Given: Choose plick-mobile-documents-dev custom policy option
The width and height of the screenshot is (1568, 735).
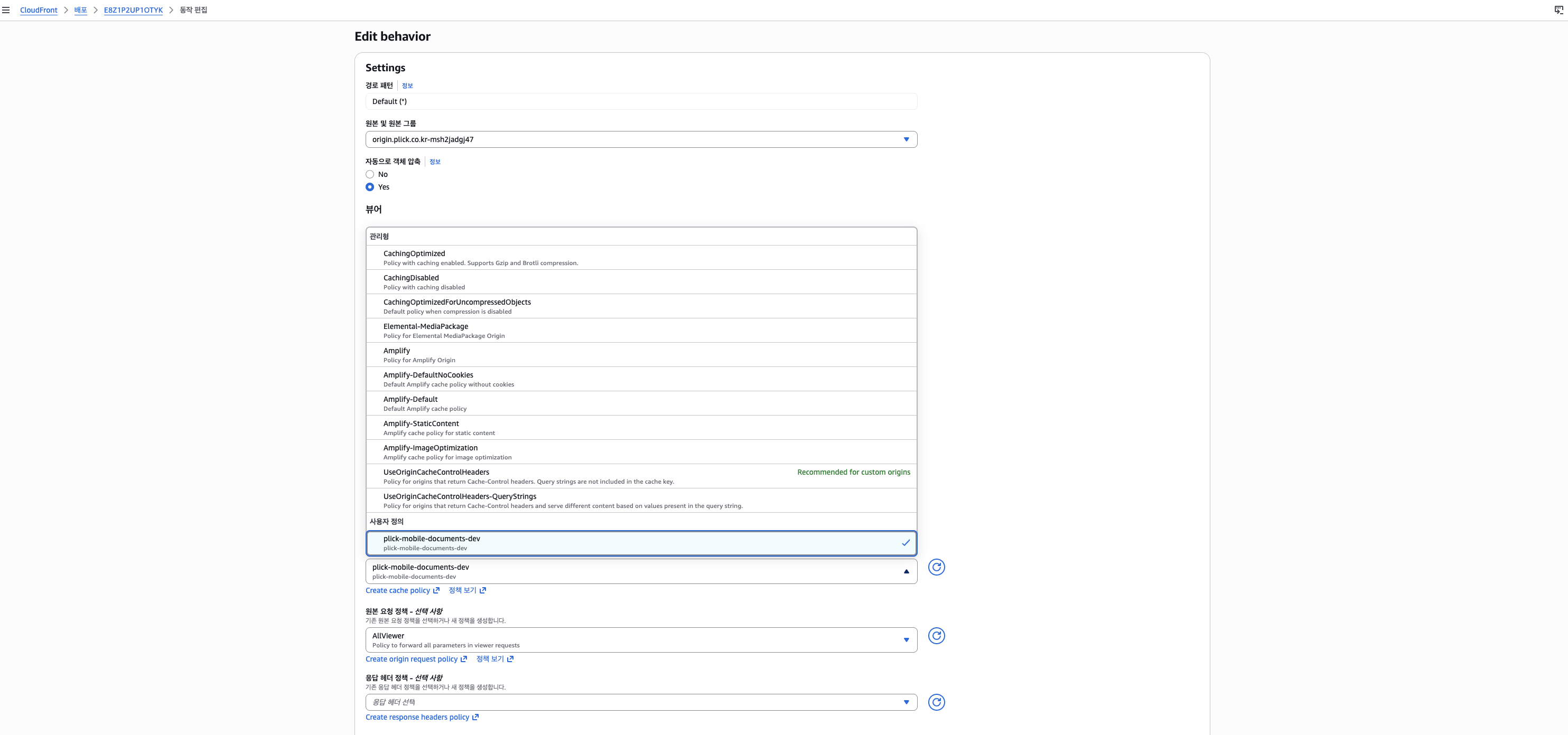Looking at the screenshot, I should 641,543.
